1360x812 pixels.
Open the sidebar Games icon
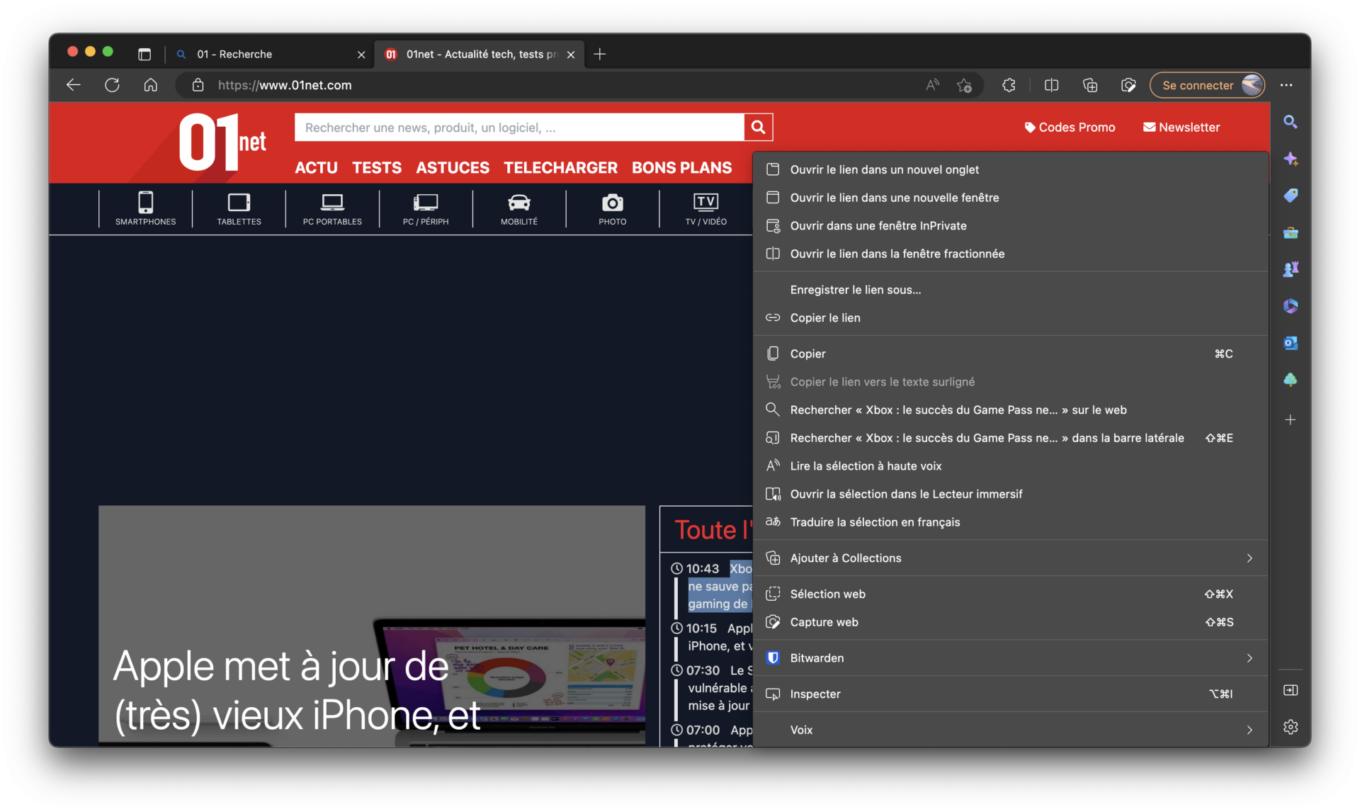(x=1290, y=269)
